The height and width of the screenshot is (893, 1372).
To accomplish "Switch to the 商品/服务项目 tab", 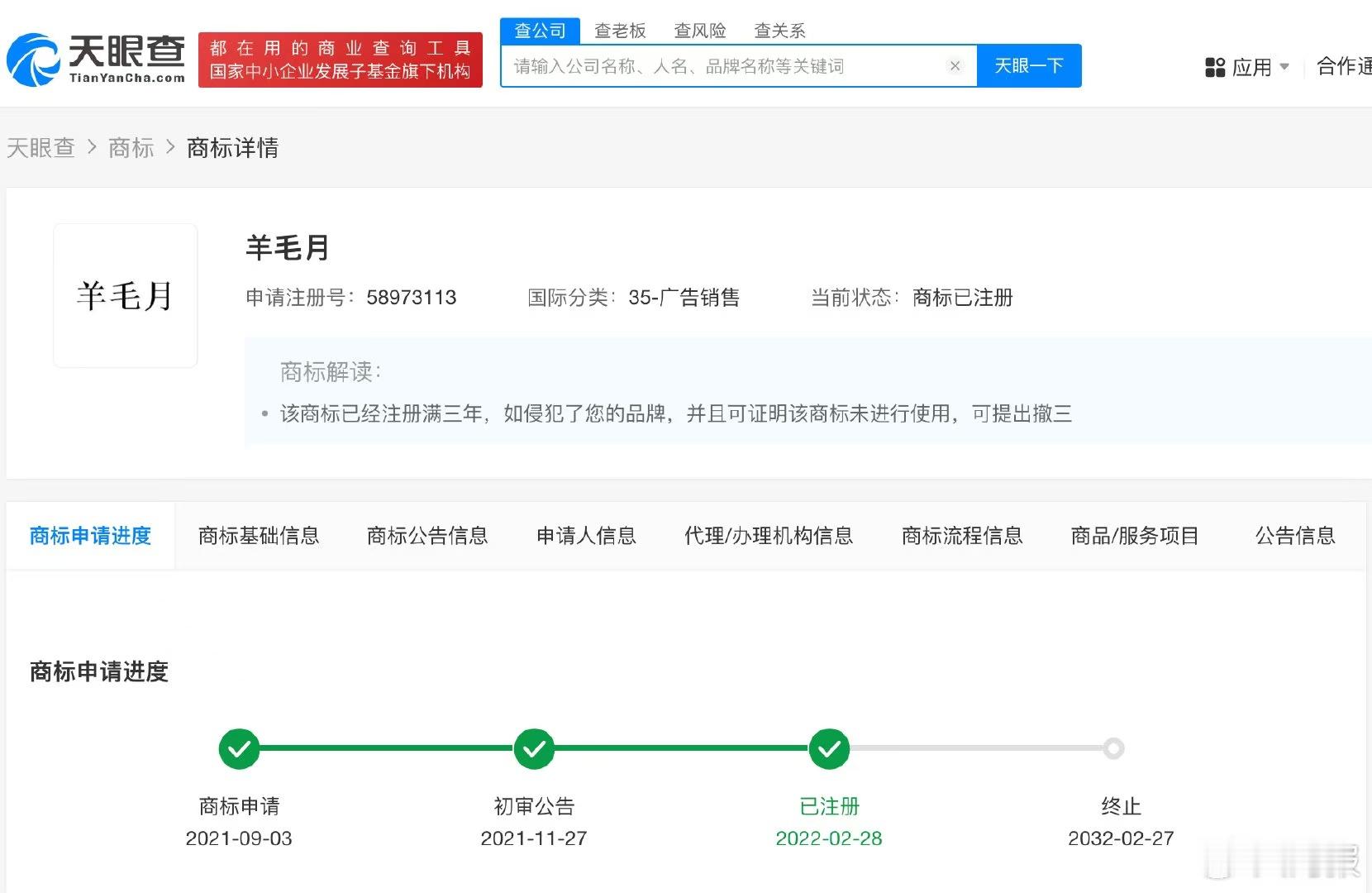I will (x=1135, y=536).
